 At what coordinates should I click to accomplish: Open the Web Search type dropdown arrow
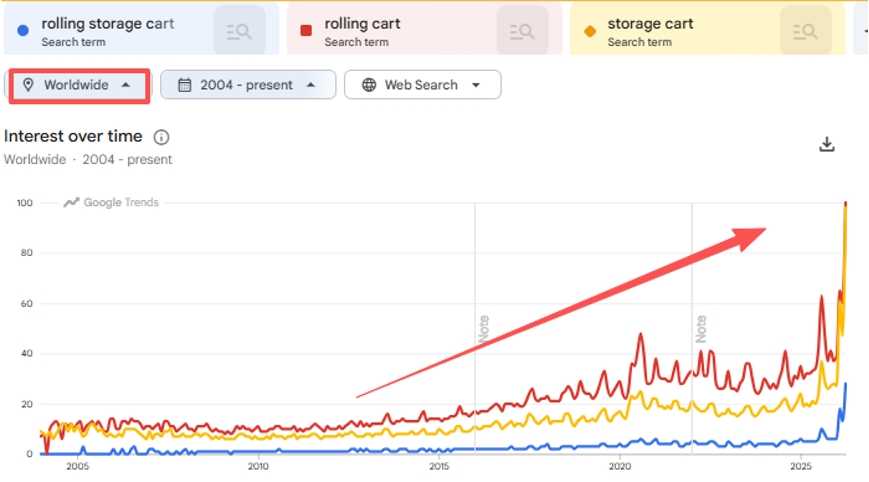click(x=476, y=85)
